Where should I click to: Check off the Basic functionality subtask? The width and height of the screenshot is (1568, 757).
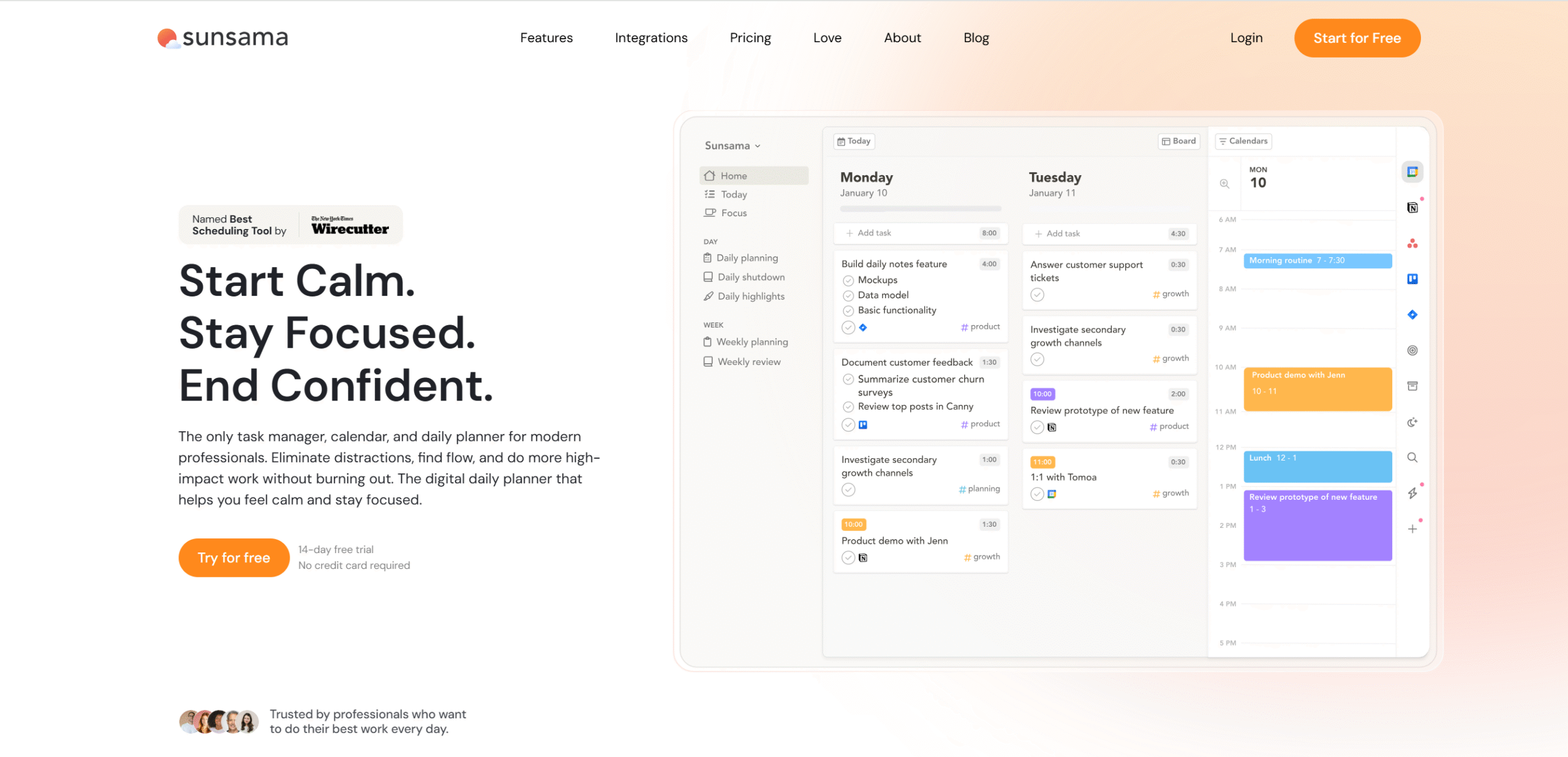click(848, 311)
